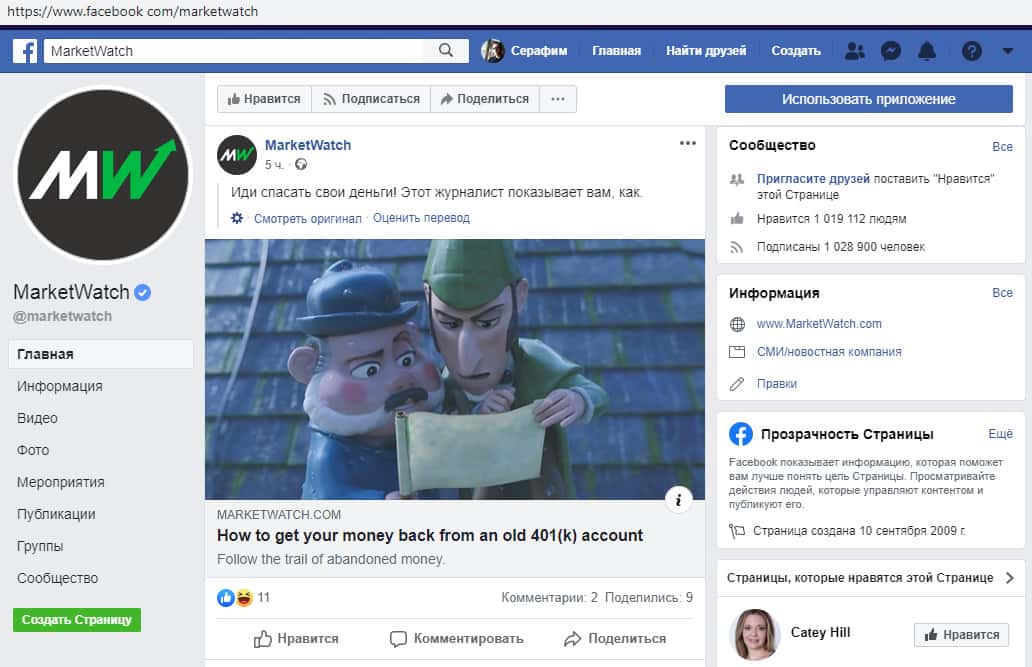
Task: Click Поделиться action under the post
Action: point(615,638)
